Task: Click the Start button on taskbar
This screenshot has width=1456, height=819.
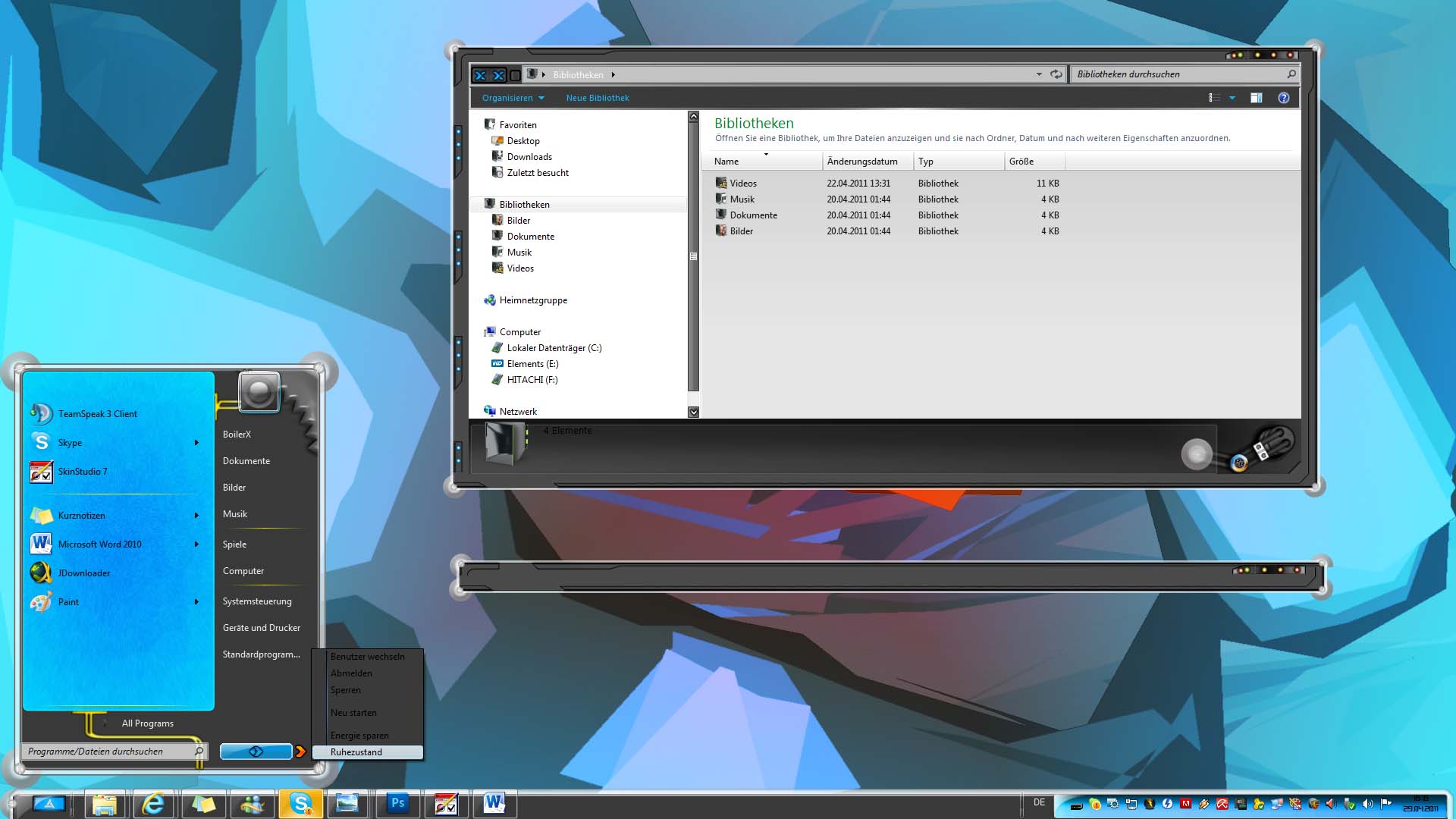Action: click(49, 804)
